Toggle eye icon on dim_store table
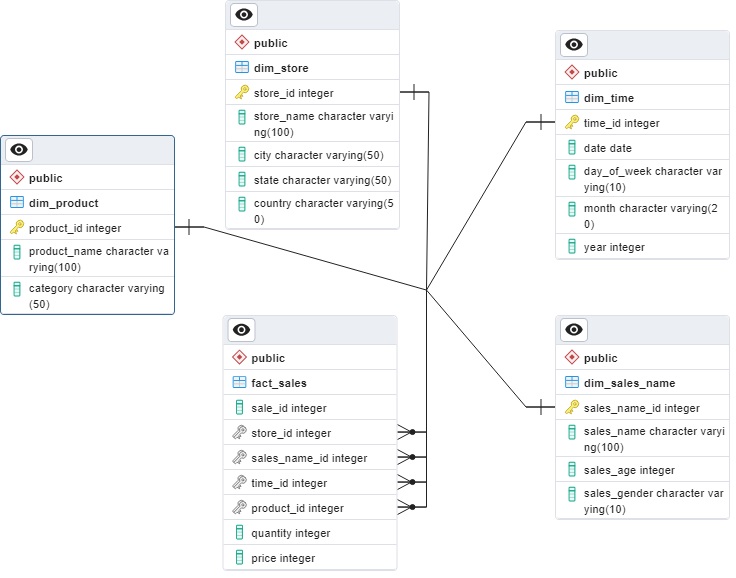 (244, 15)
